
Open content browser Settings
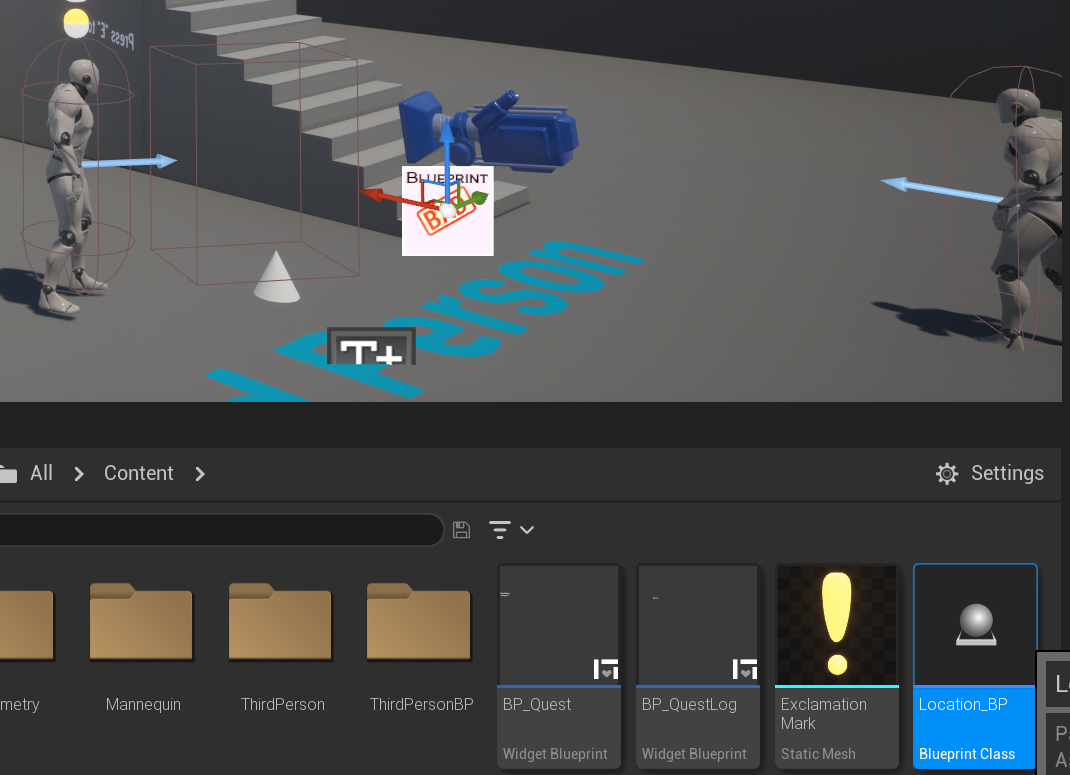click(x=989, y=473)
